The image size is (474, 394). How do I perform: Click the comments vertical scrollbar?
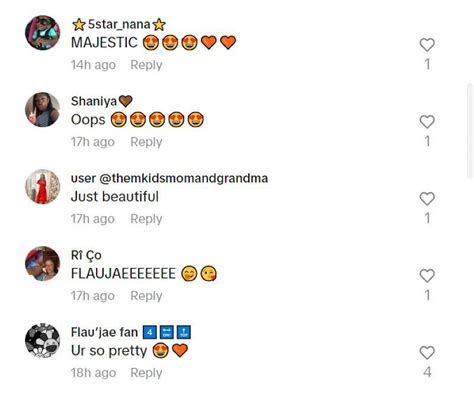(470, 131)
